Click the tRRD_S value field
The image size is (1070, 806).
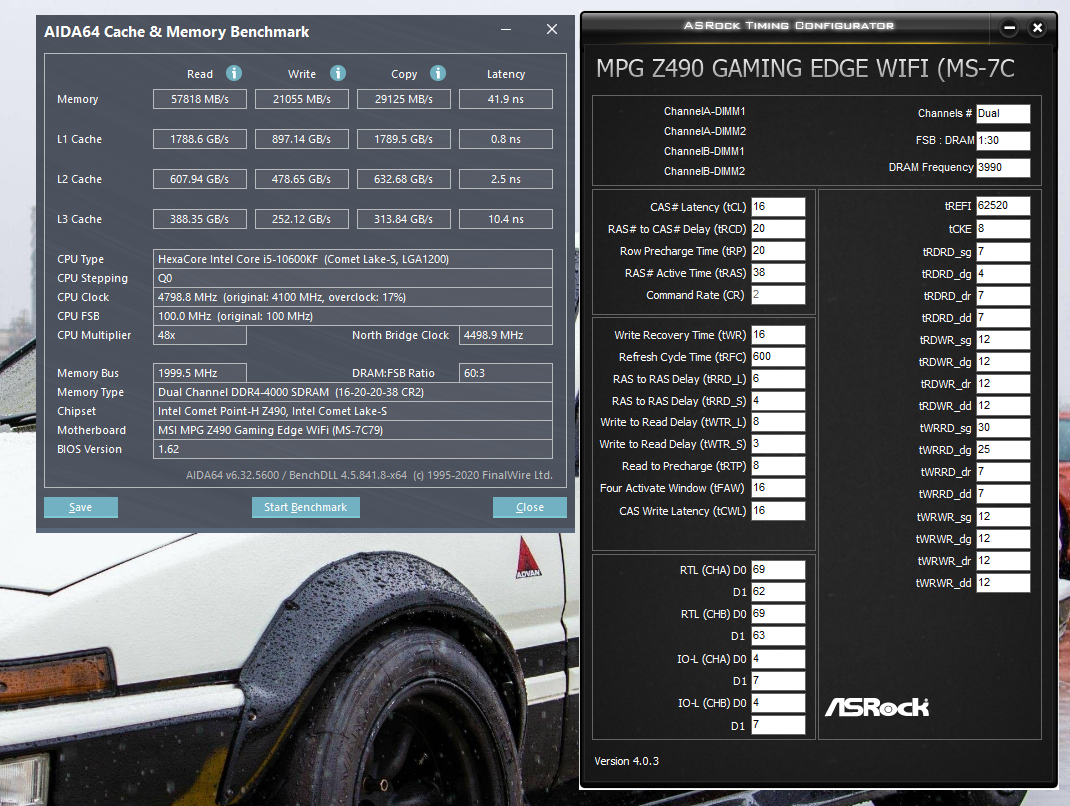click(778, 401)
